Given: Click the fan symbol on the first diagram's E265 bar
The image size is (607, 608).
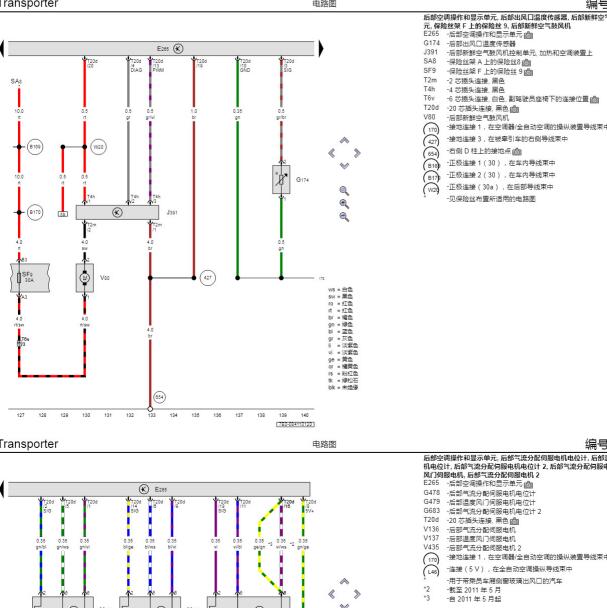Looking at the screenshot, I should [178, 48].
